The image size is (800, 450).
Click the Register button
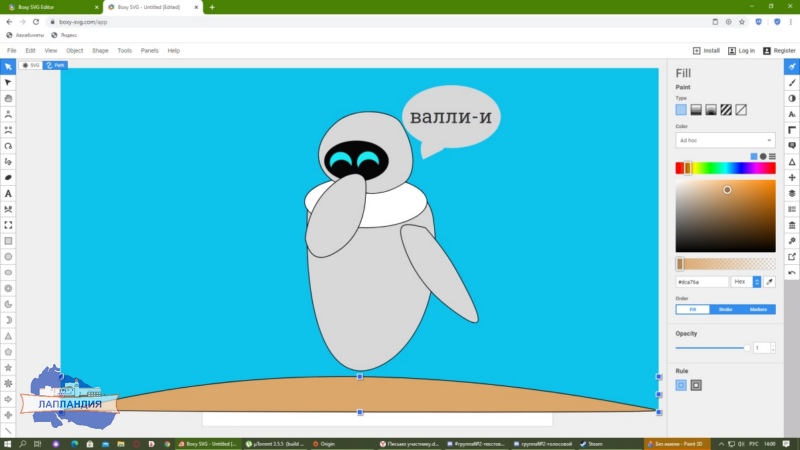coord(779,51)
